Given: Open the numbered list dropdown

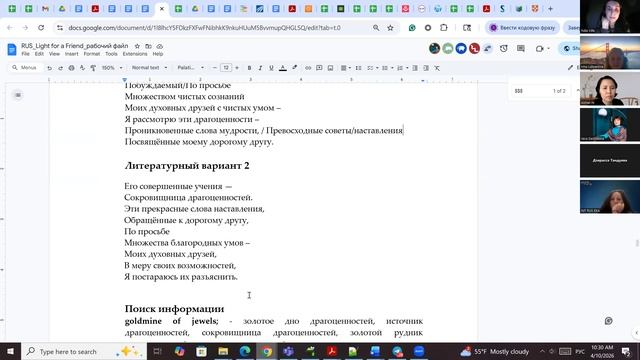Looking at the screenshot, I should [402, 68].
